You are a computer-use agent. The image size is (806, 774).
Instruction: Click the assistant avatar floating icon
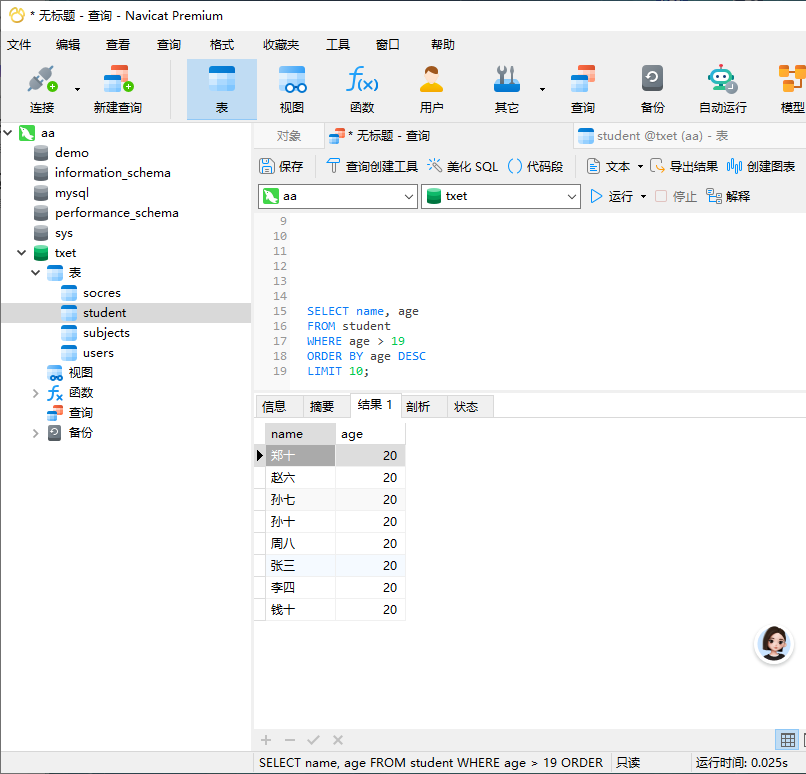pos(774,643)
